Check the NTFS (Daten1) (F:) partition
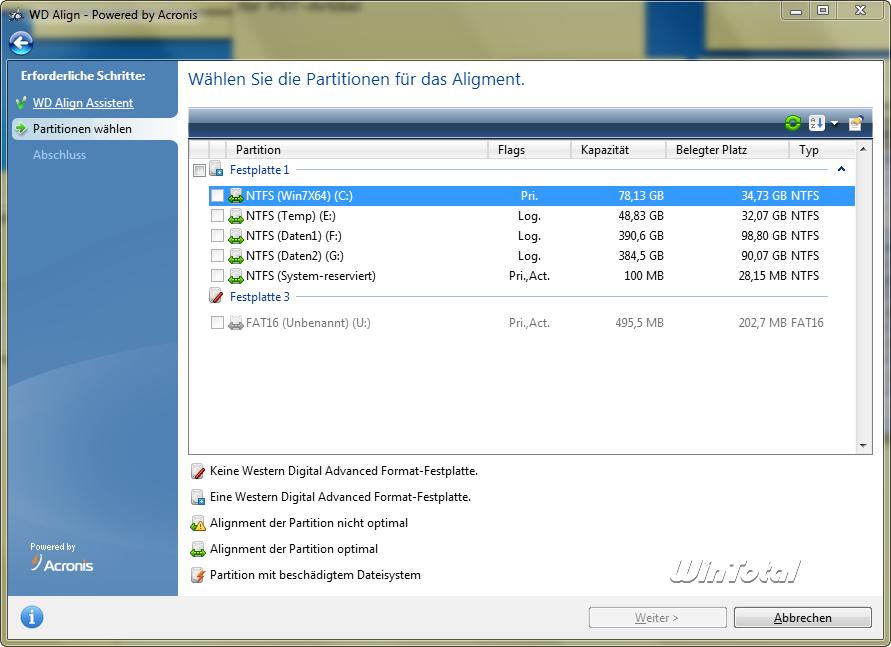The image size is (891, 647). 217,236
